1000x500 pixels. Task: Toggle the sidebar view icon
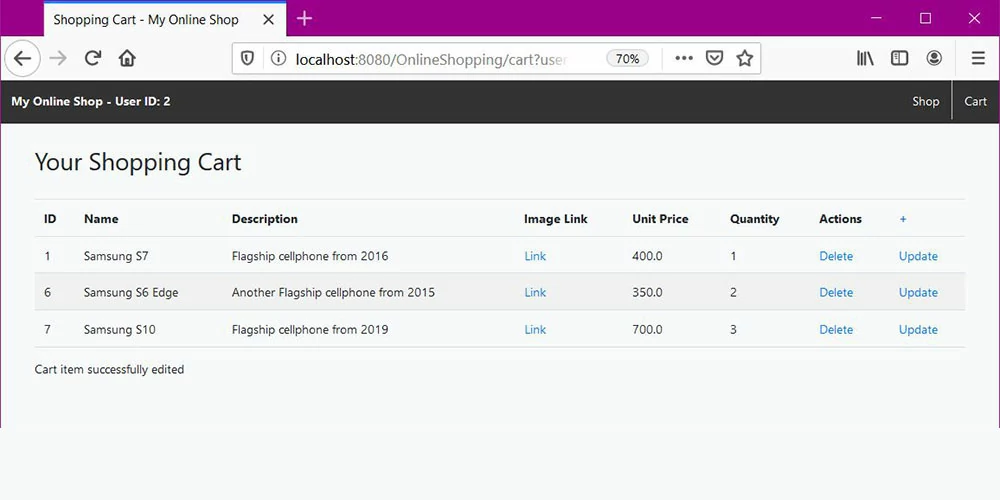coord(899,59)
